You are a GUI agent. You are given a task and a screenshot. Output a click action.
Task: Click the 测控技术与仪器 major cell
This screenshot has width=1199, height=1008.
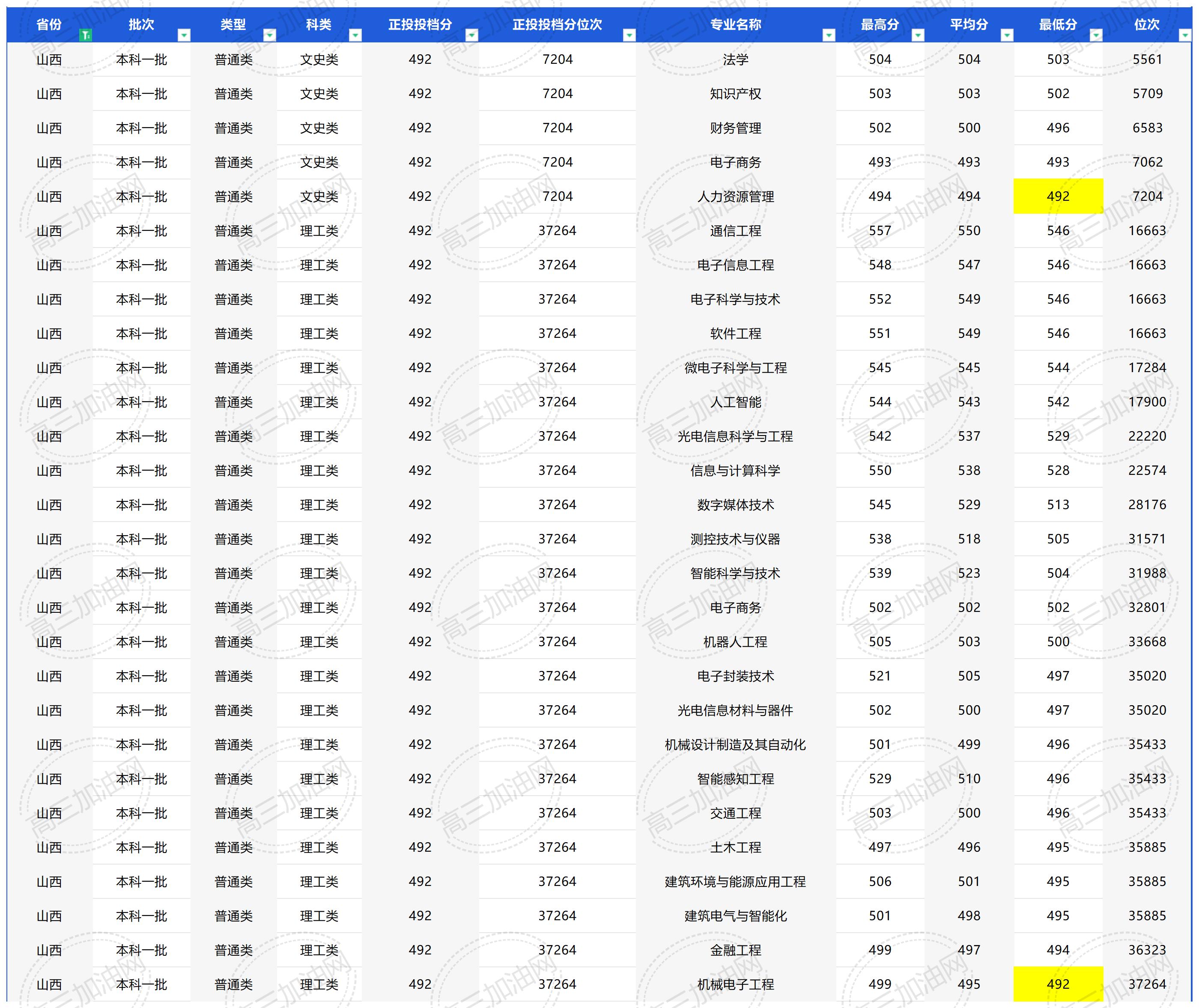click(736, 539)
